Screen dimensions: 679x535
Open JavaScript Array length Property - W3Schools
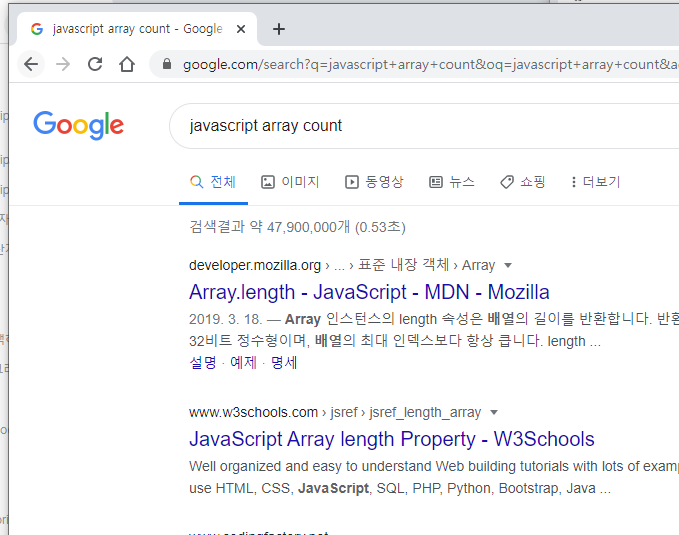click(x=391, y=439)
